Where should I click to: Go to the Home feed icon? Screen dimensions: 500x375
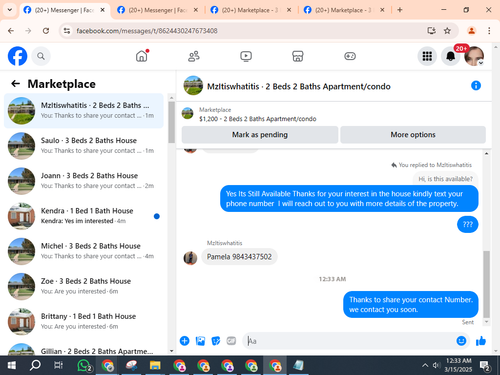(x=142, y=56)
